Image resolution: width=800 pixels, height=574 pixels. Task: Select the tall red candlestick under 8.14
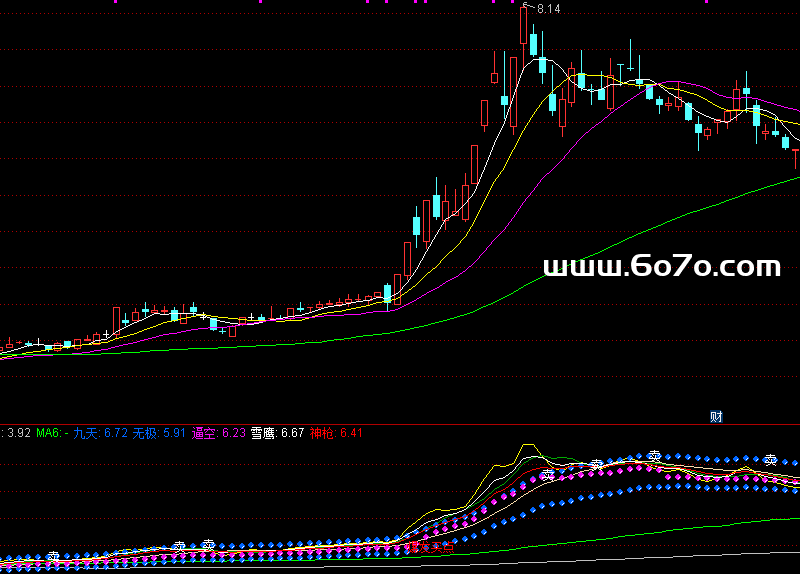pos(523,25)
